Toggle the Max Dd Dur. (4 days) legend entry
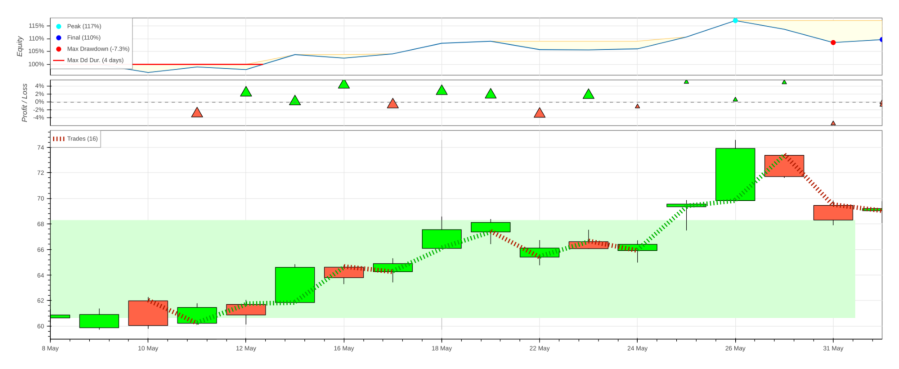This screenshot has height=369, width=899. pos(88,60)
